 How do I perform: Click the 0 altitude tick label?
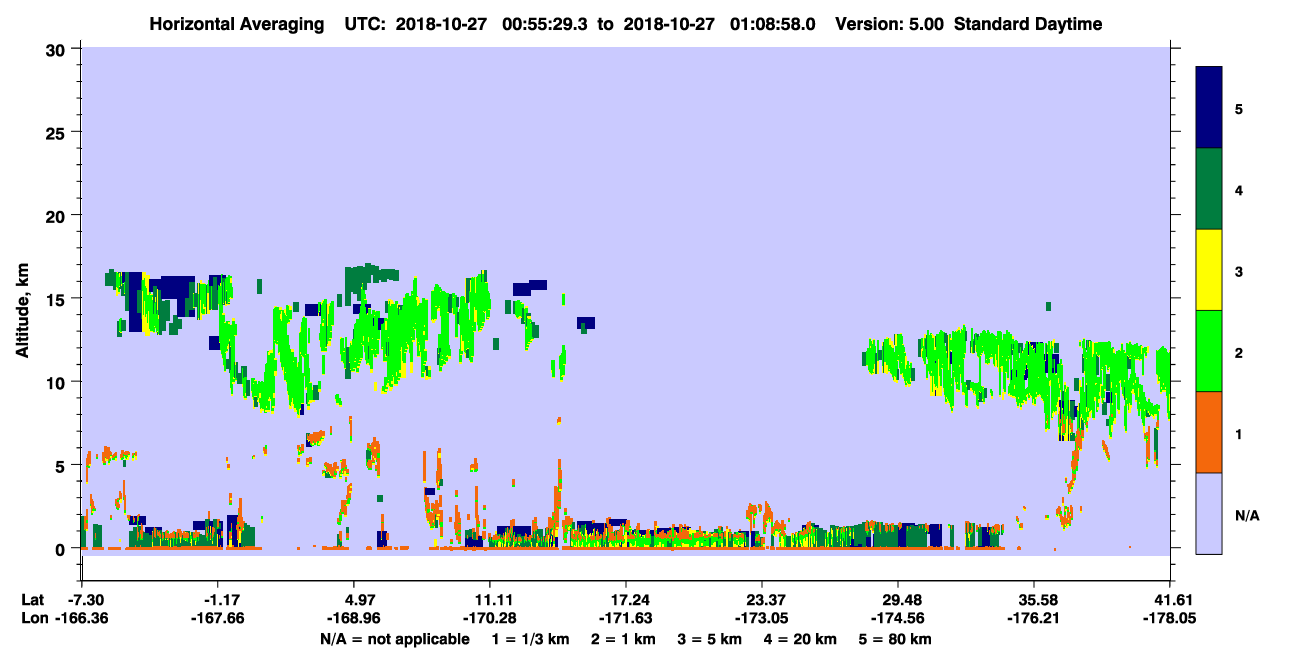point(62,549)
